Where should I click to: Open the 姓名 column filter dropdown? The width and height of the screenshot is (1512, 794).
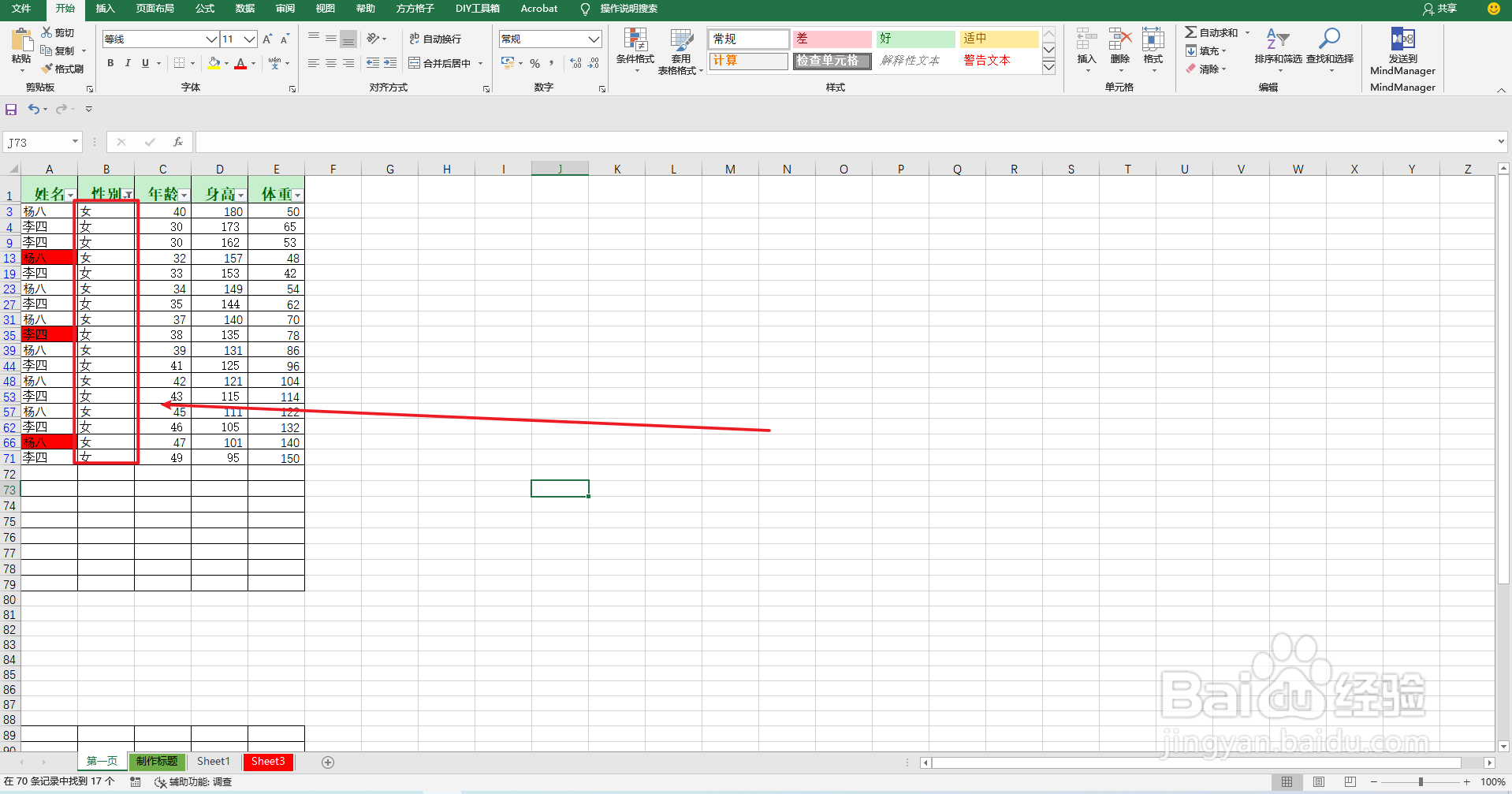tap(71, 195)
